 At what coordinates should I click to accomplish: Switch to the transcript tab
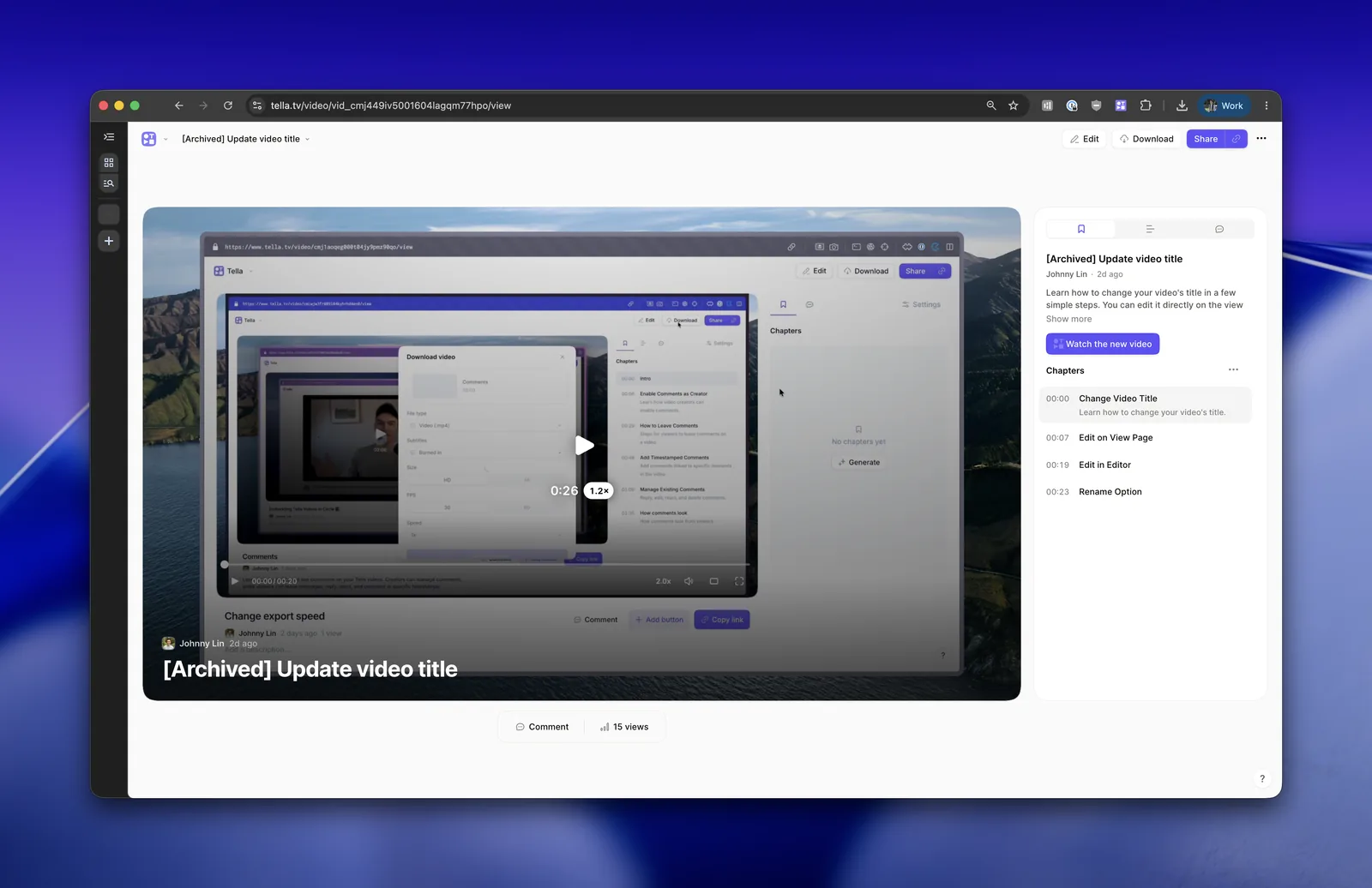pos(1150,229)
